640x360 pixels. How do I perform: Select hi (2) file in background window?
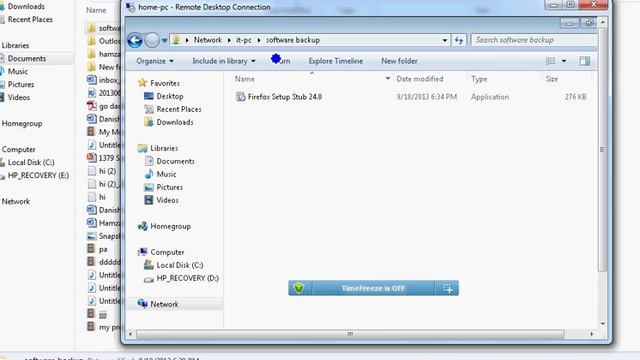click(x=107, y=171)
